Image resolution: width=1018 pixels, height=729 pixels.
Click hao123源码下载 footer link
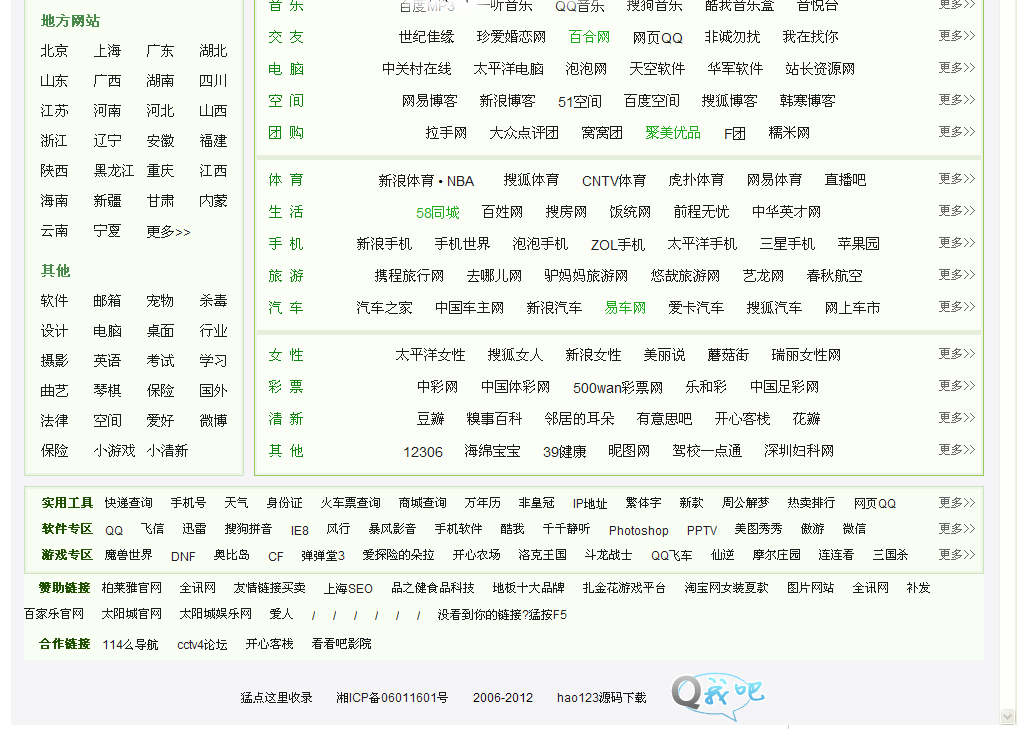[601, 698]
